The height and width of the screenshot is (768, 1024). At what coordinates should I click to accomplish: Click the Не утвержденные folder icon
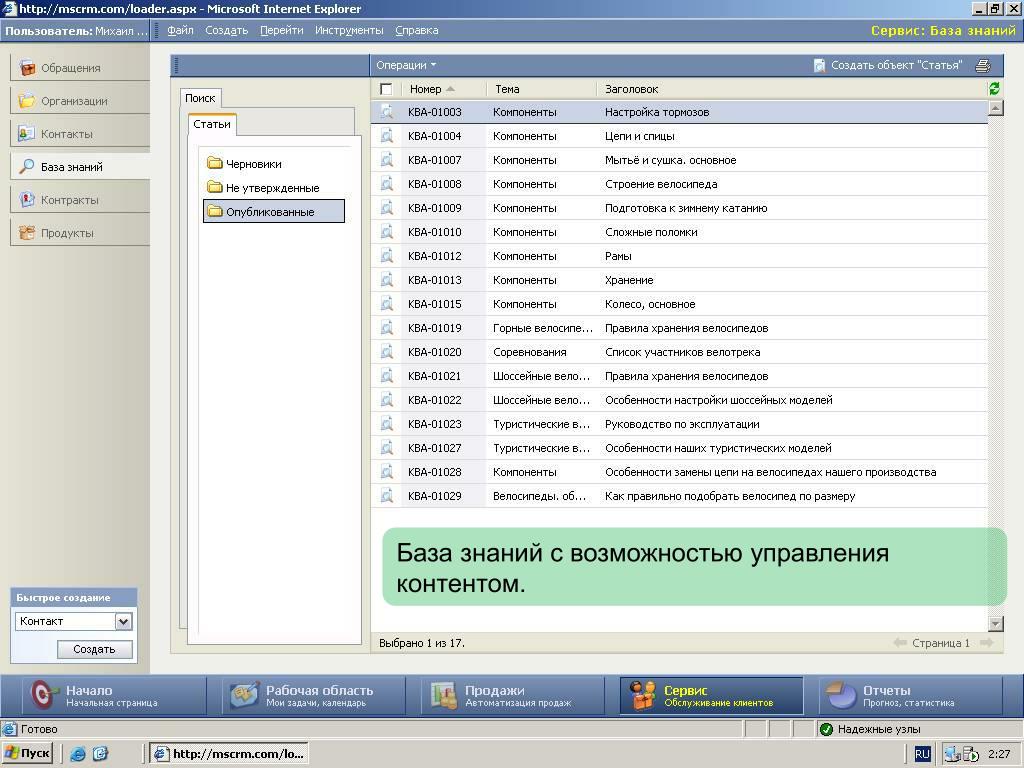tap(215, 187)
